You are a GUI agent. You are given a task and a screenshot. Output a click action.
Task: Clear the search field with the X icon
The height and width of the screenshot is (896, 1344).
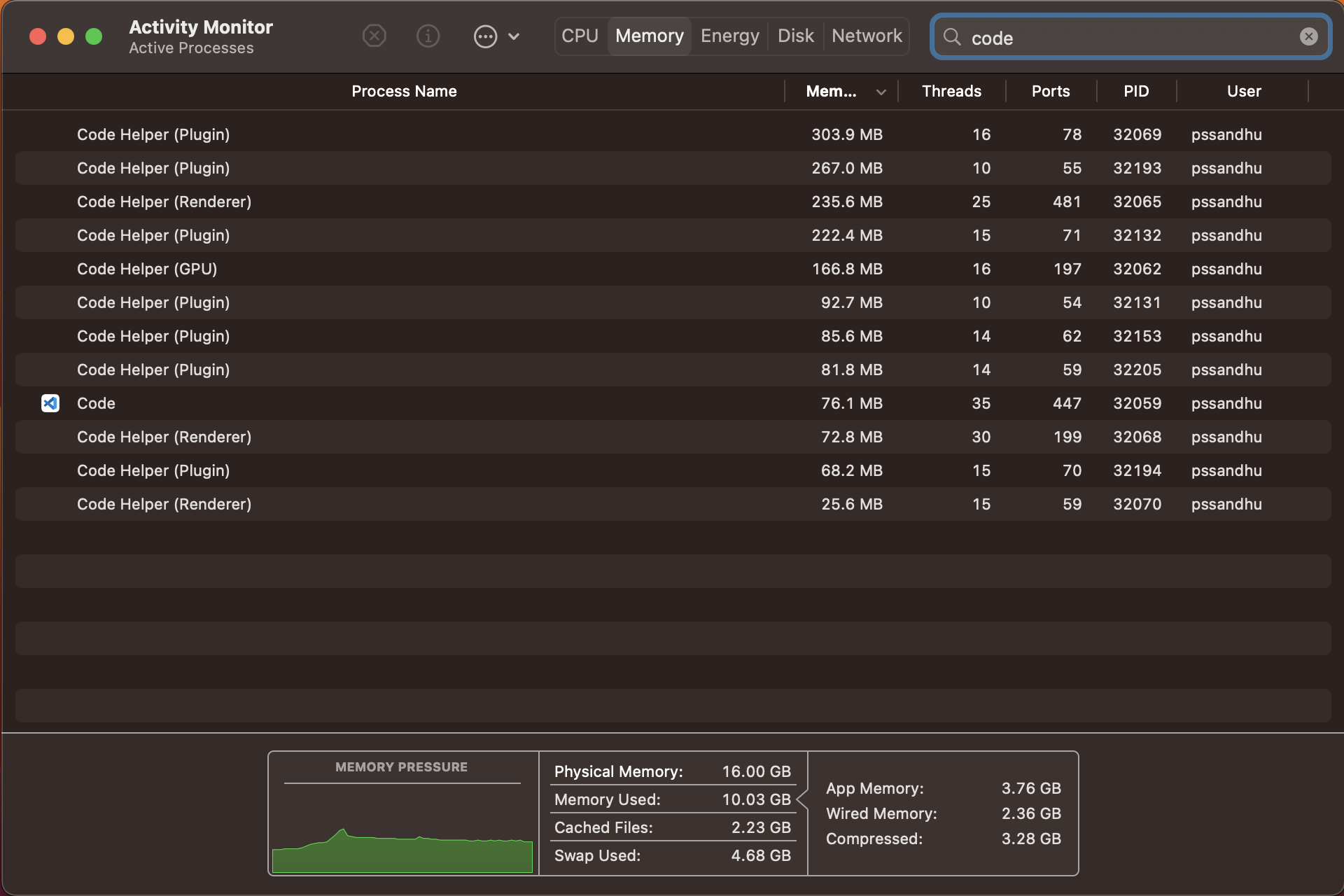[1308, 36]
